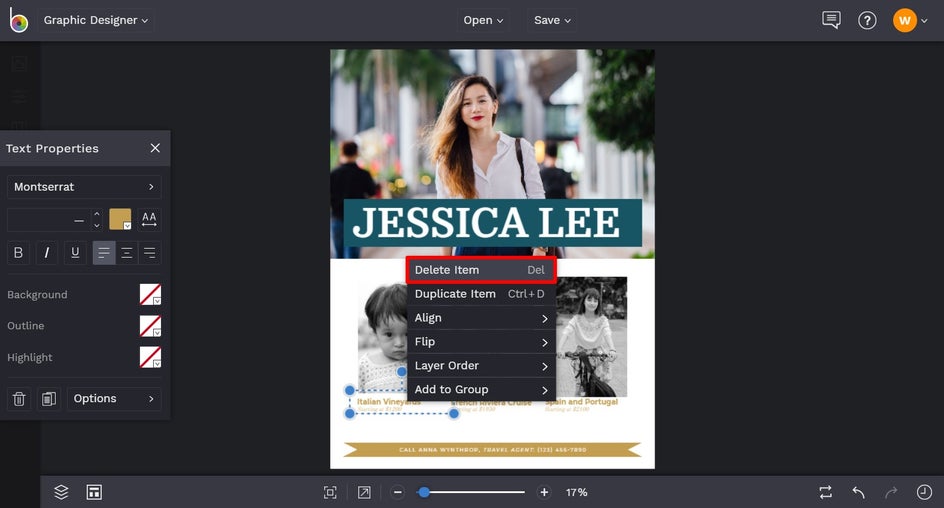
Task: Toggle bold formatting
Action: point(19,253)
